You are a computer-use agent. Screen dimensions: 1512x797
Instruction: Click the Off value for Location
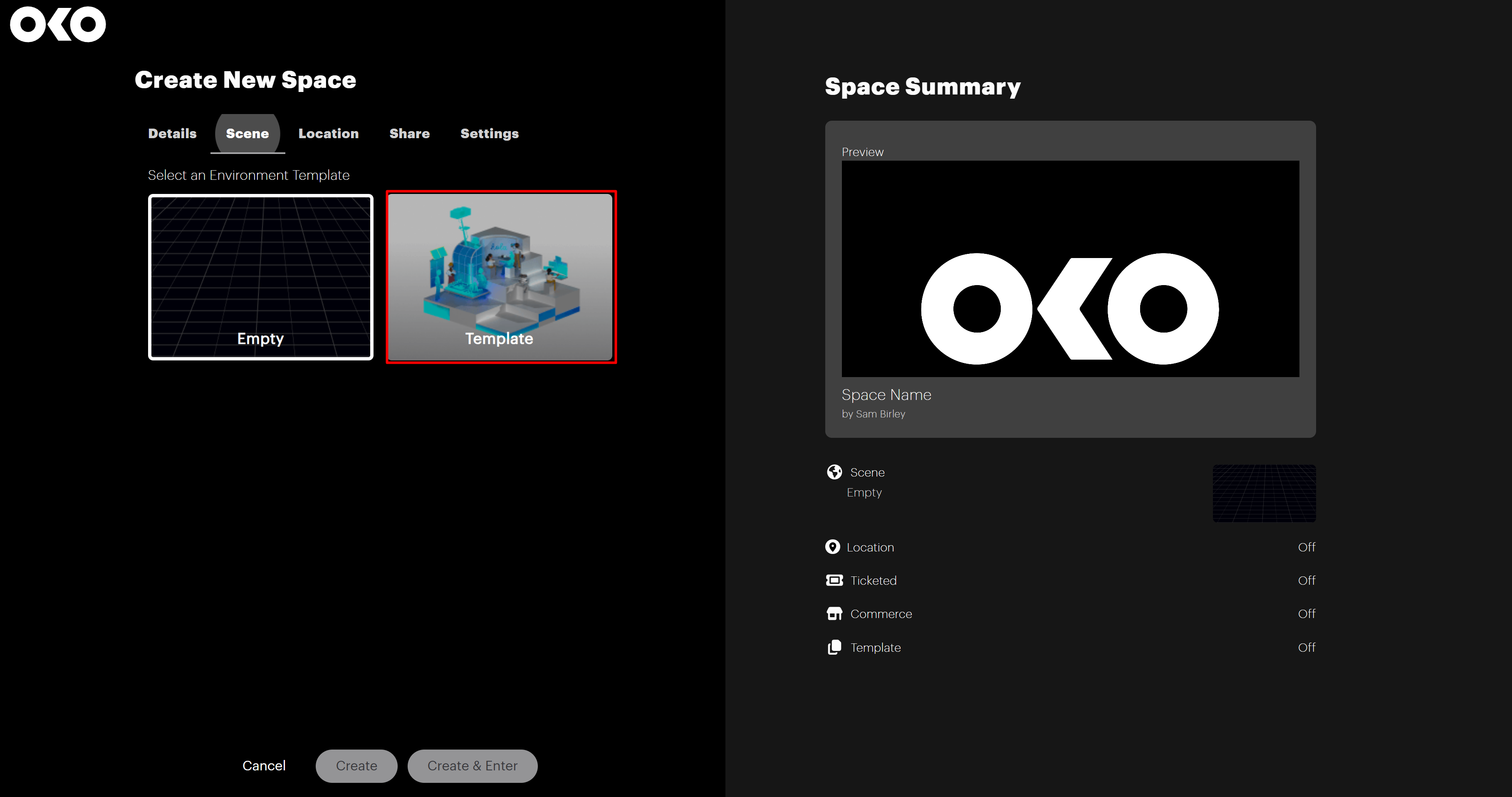pos(1307,547)
